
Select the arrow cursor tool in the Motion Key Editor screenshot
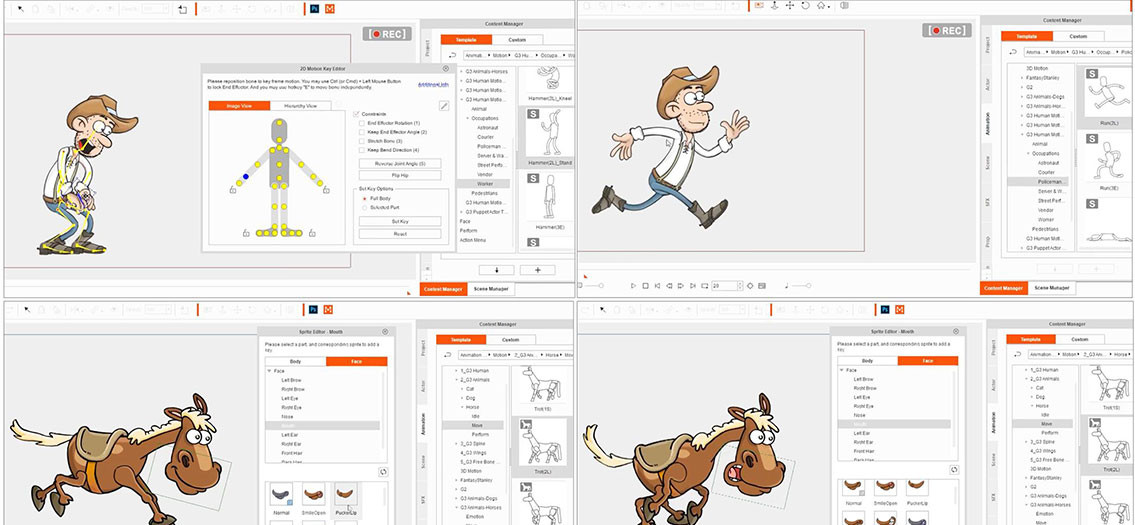[x=20, y=9]
